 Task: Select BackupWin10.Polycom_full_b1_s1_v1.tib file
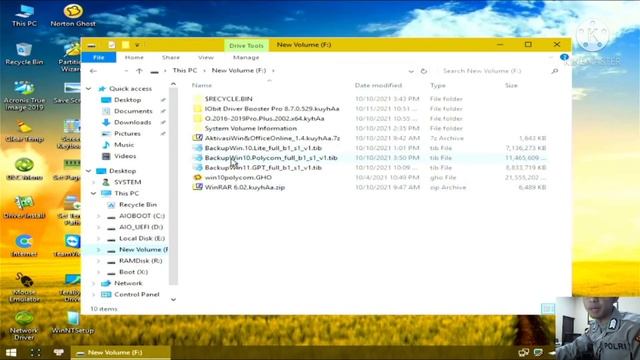tap(271, 158)
